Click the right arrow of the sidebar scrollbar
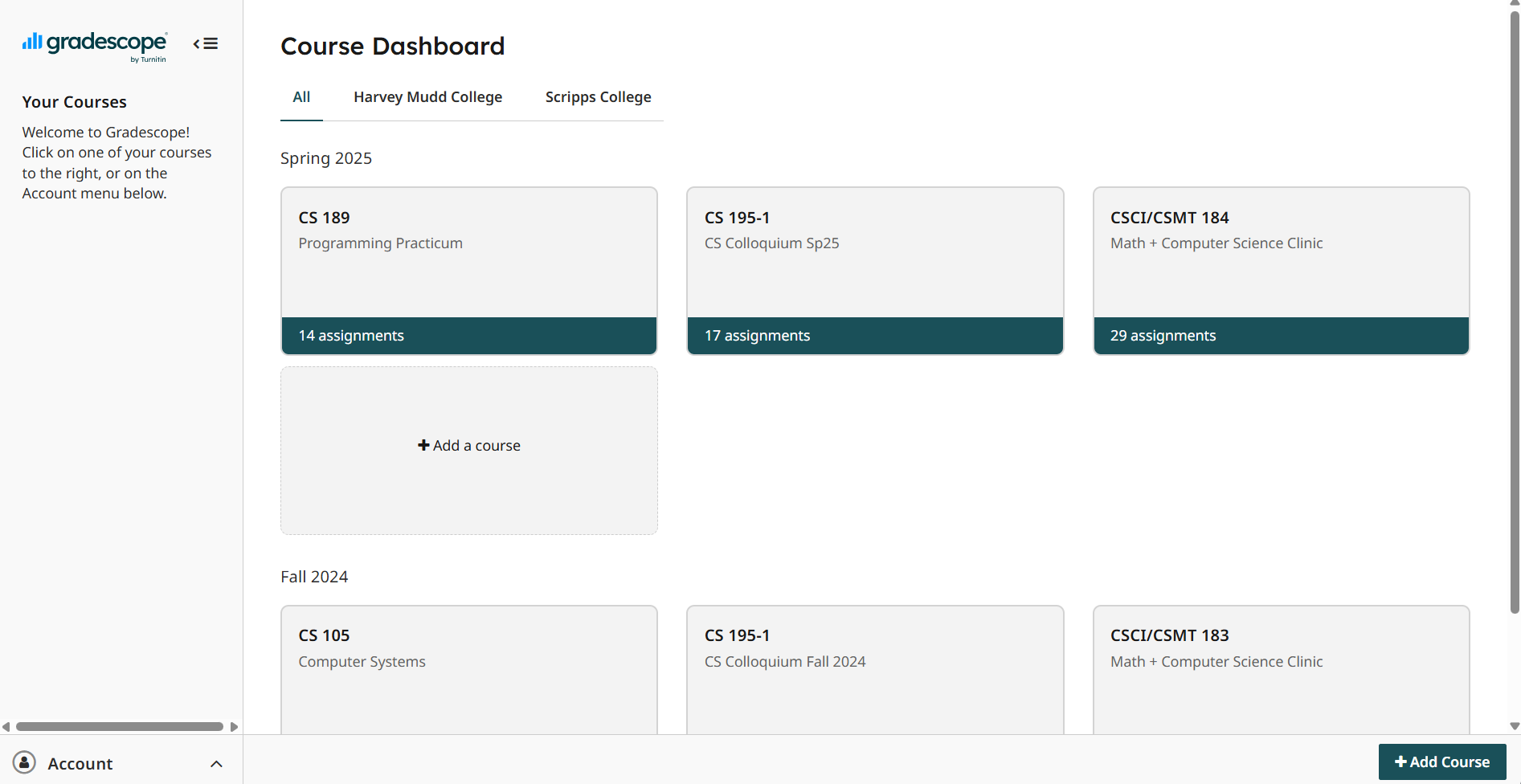This screenshot has height=784, width=1521. (235, 727)
